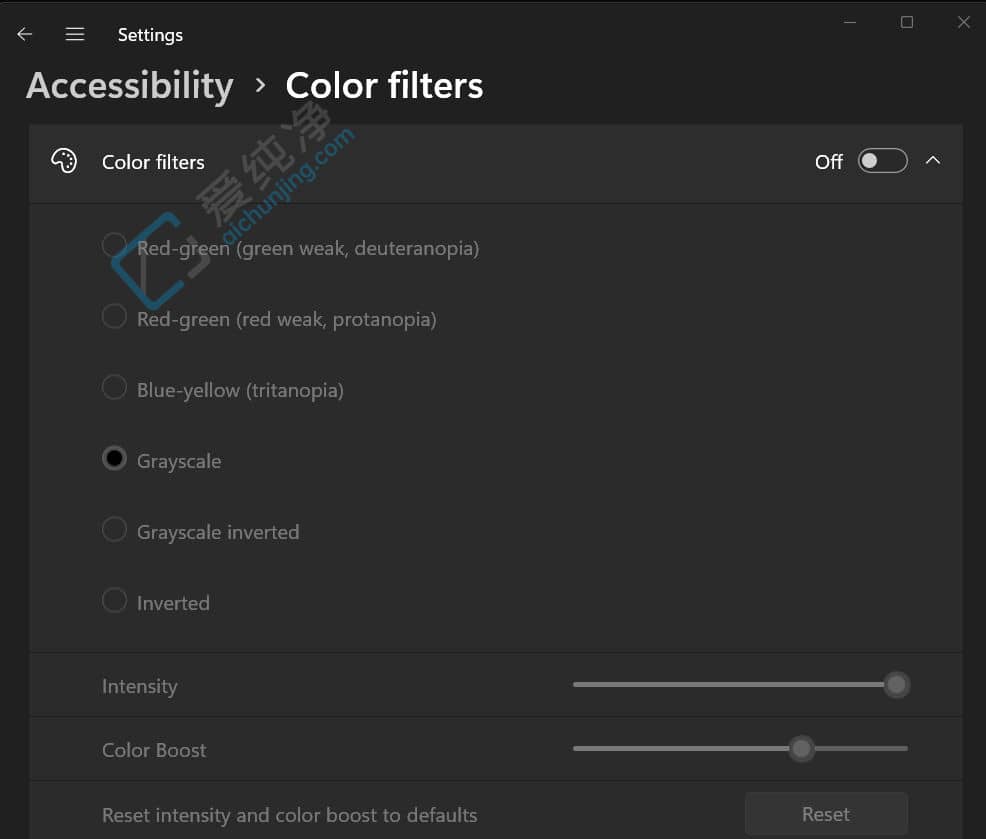Choose the Inverted color filter
This screenshot has height=839, width=986.
tap(114, 600)
